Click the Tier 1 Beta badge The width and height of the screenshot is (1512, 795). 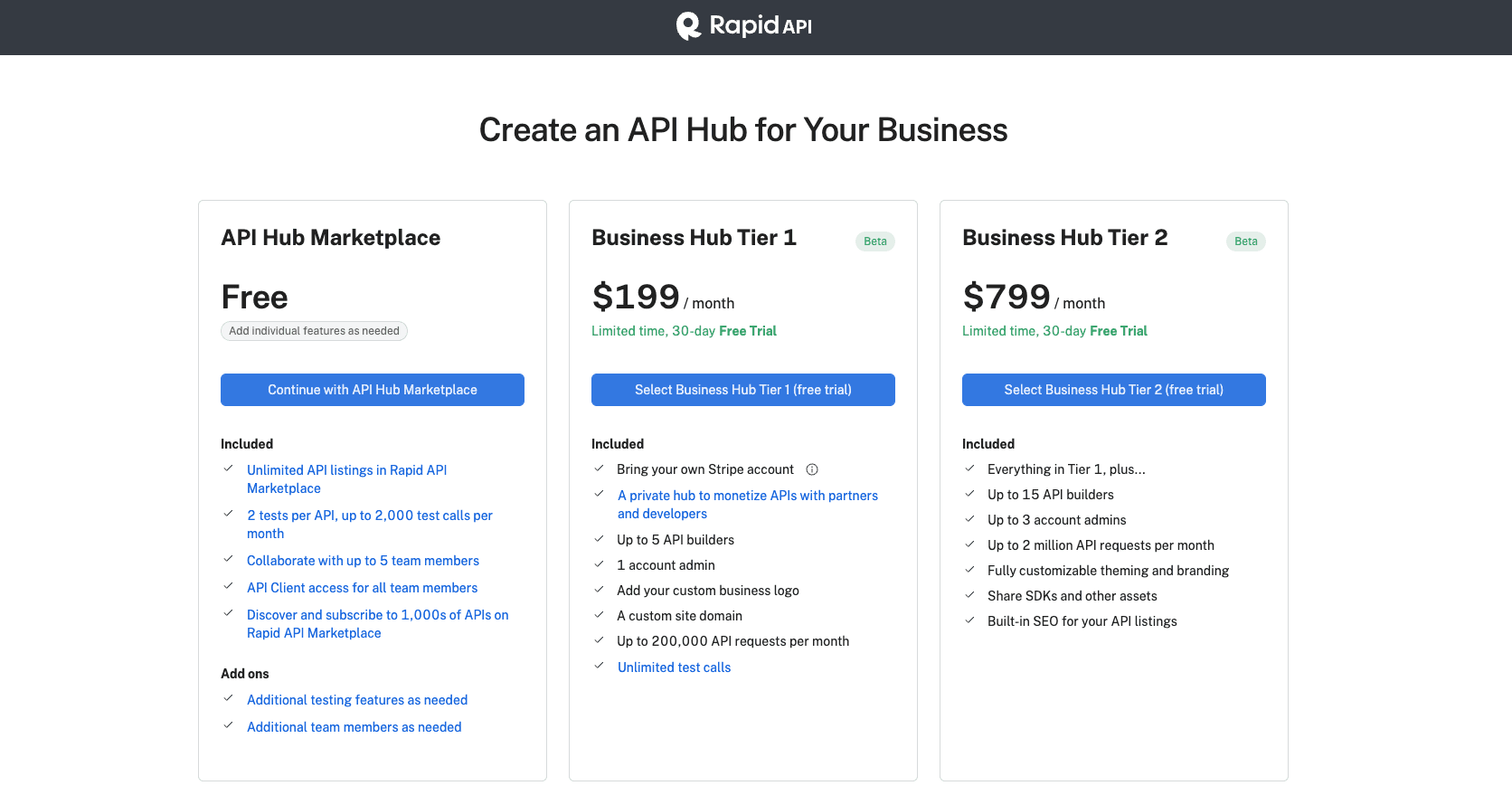875,241
